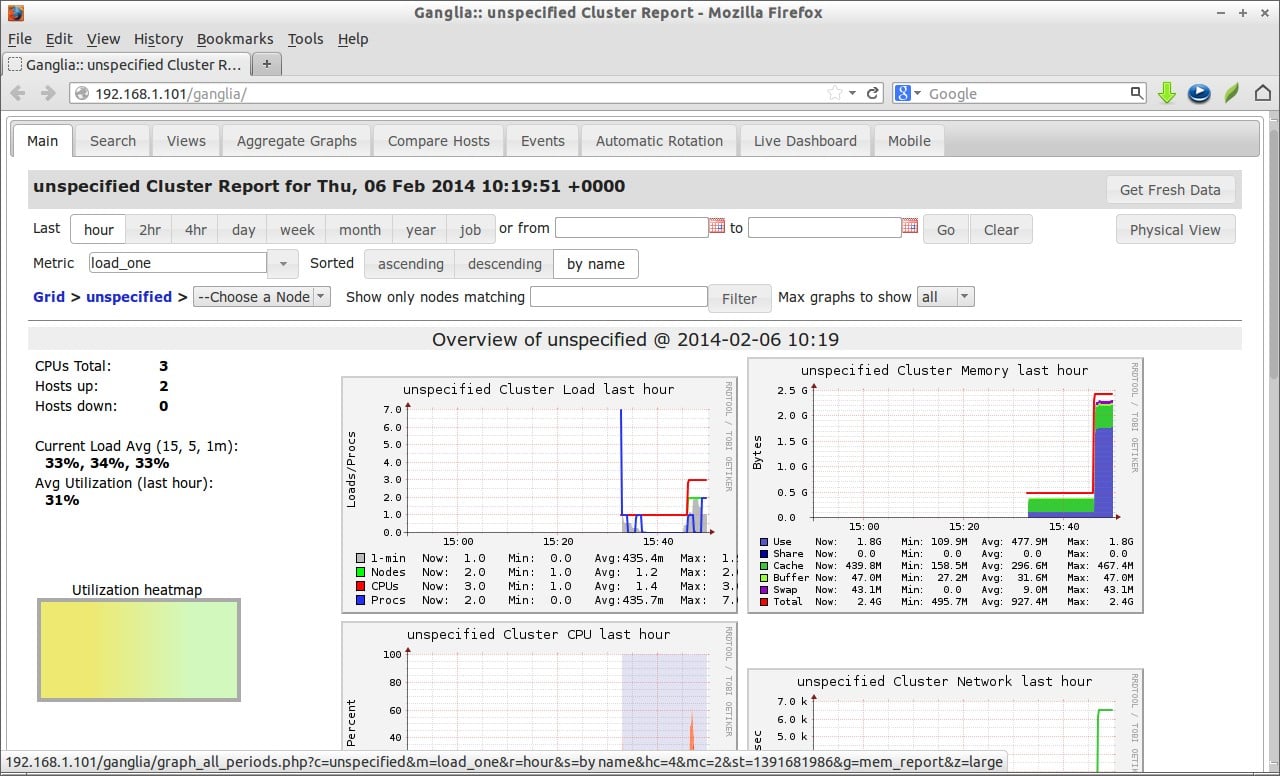Open a new tab with plus button
This screenshot has height=776, width=1280.
pos(267,64)
